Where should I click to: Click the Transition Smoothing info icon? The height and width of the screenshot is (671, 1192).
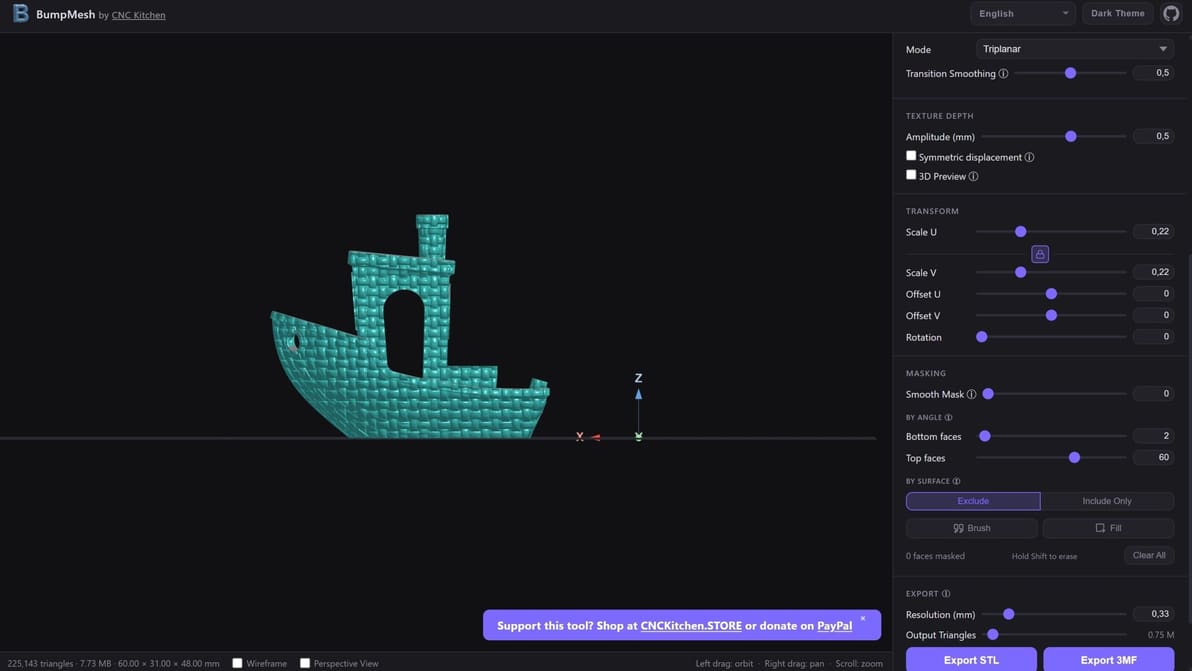1002,72
